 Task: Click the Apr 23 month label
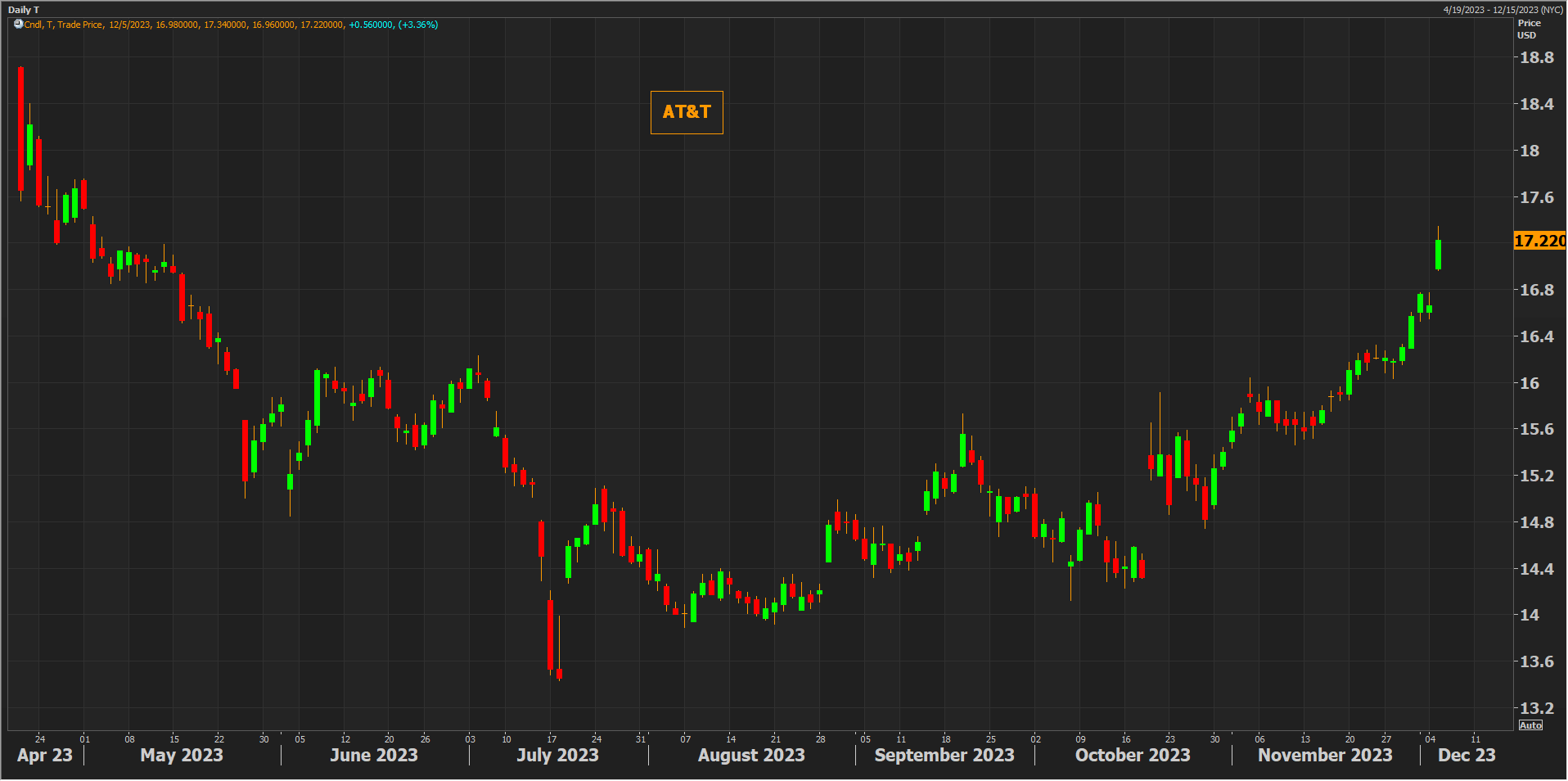click(x=45, y=755)
